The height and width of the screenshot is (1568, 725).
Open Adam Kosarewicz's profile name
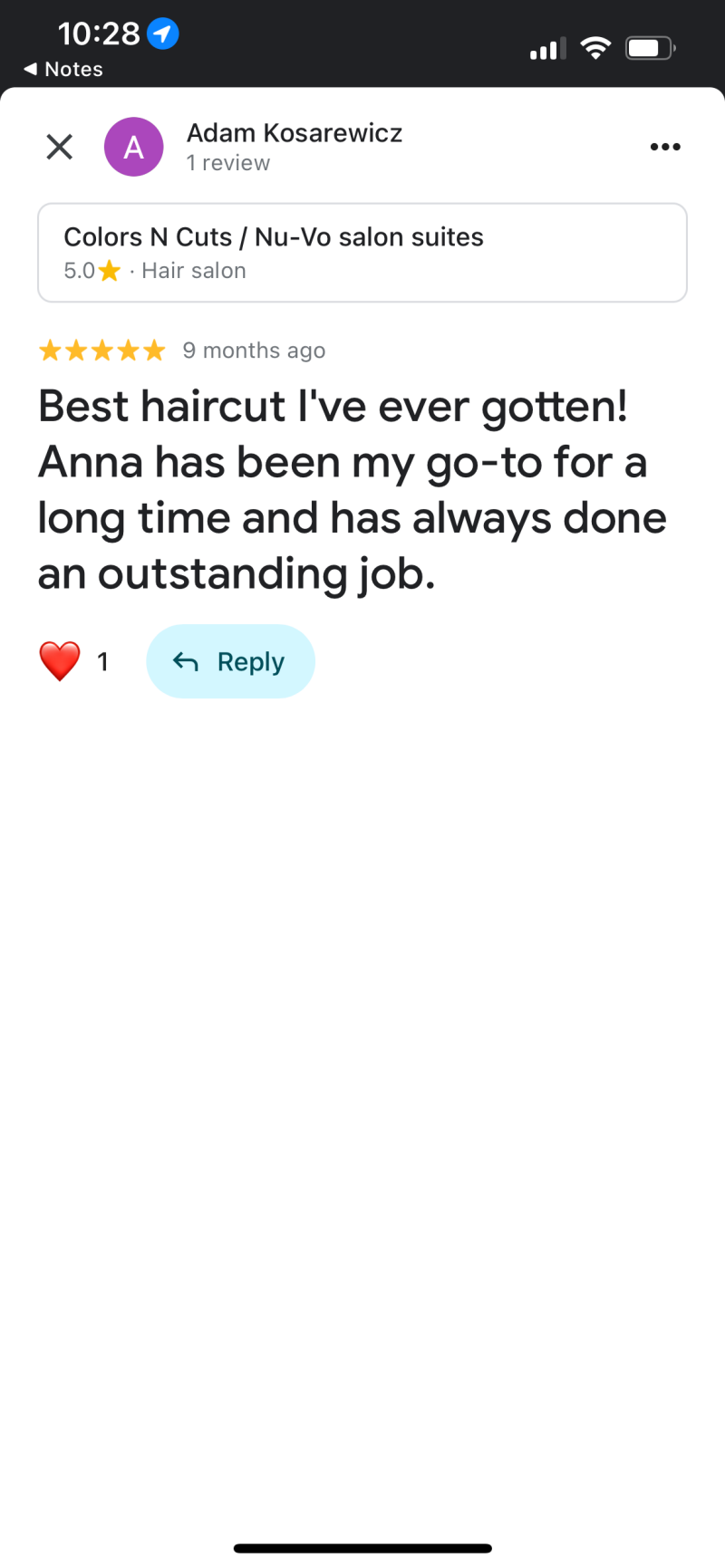click(295, 133)
